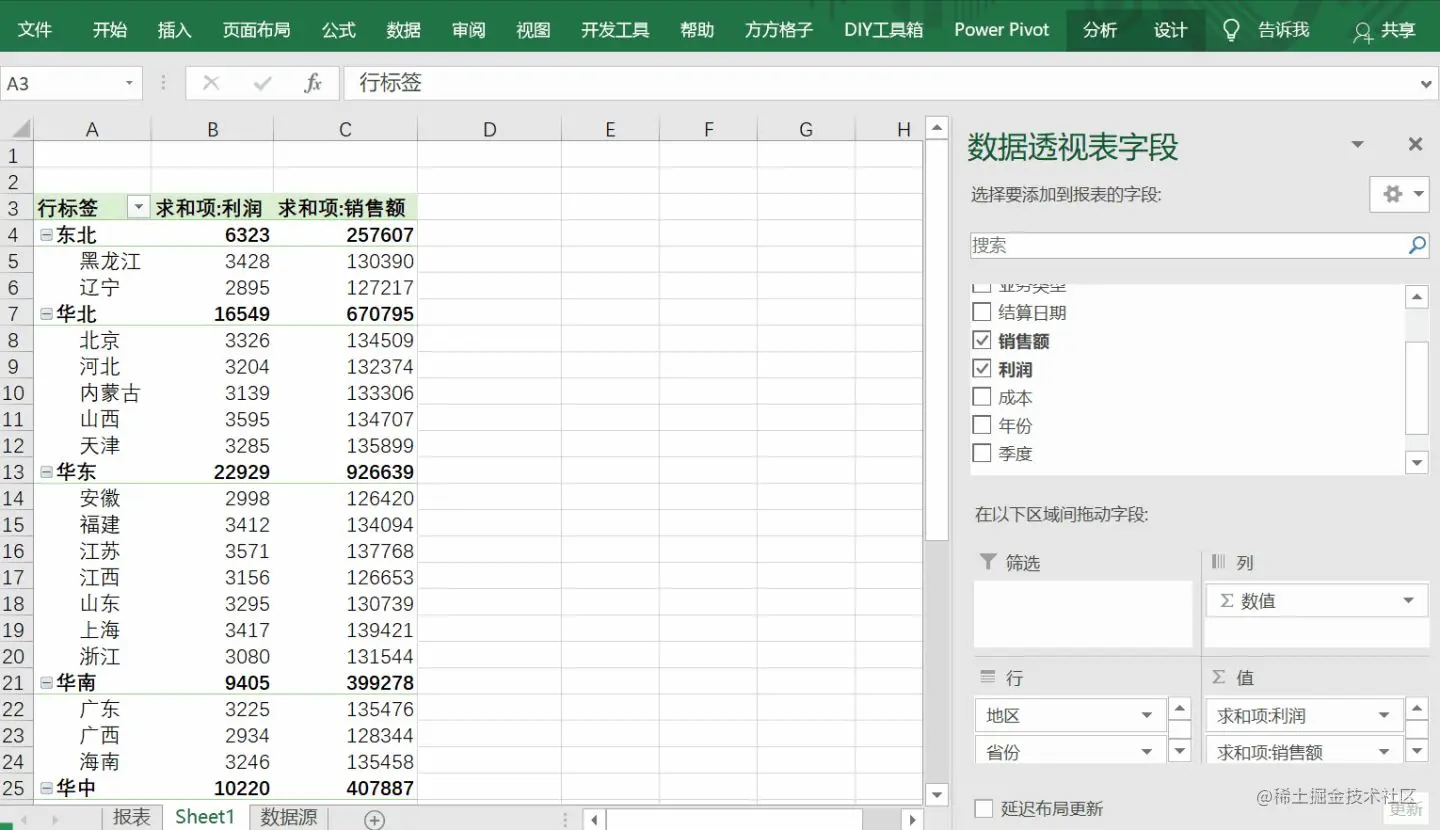The width and height of the screenshot is (1440, 830).
Task: Switch to the 设计 ribbon tab
Action: coord(1170,30)
